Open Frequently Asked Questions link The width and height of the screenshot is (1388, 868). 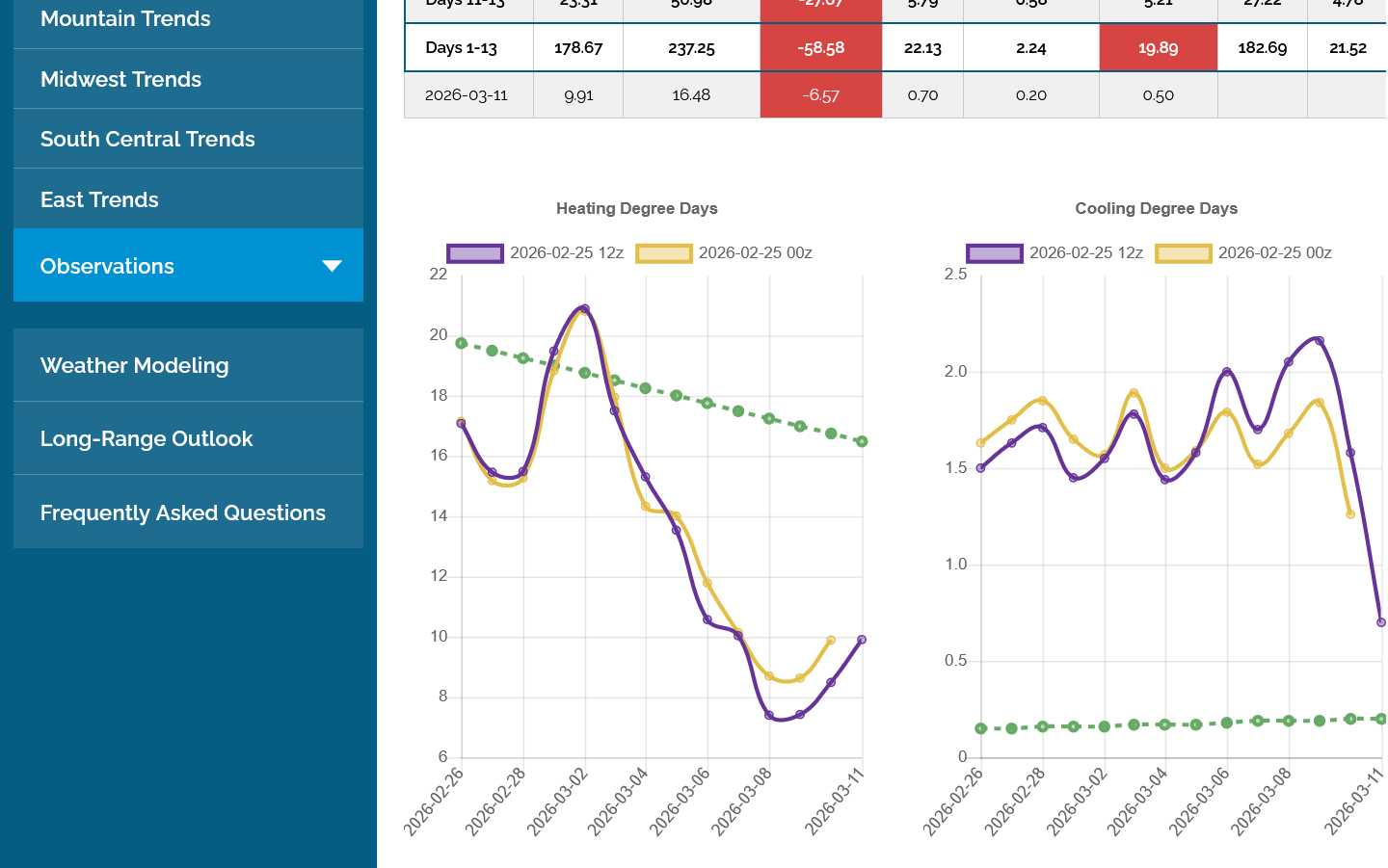pyautogui.click(x=183, y=513)
